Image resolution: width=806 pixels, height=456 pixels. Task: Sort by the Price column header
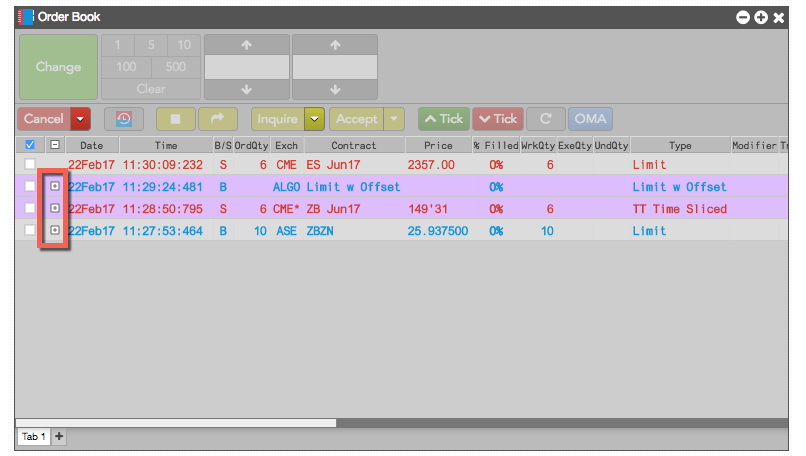(x=438, y=145)
